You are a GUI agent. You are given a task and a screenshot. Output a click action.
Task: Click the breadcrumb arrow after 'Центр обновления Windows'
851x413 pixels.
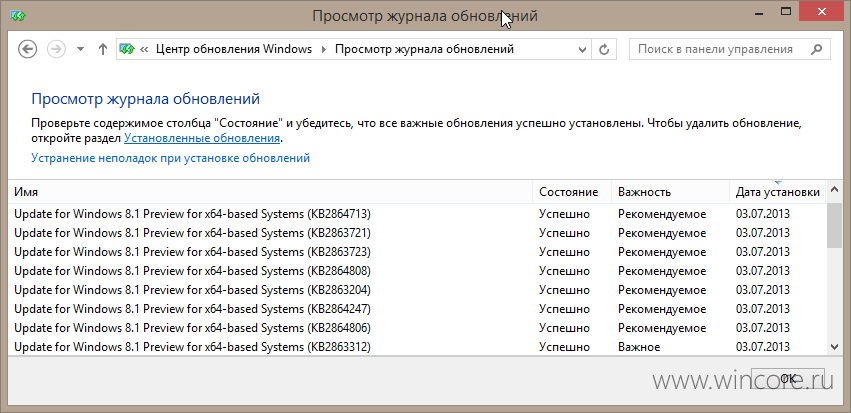[x=324, y=49]
